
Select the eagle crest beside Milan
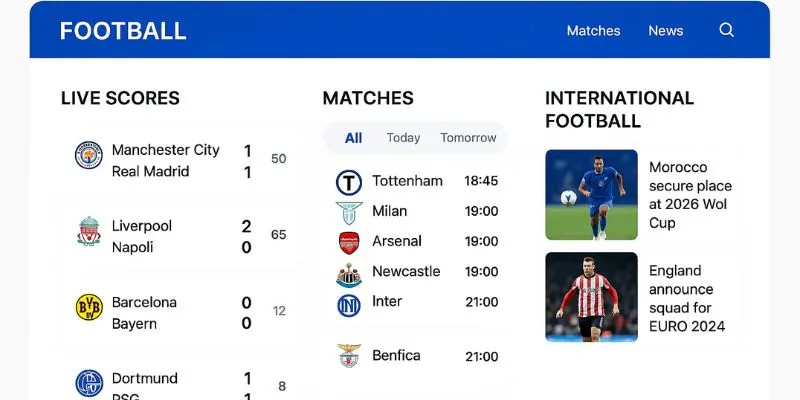pyautogui.click(x=349, y=213)
